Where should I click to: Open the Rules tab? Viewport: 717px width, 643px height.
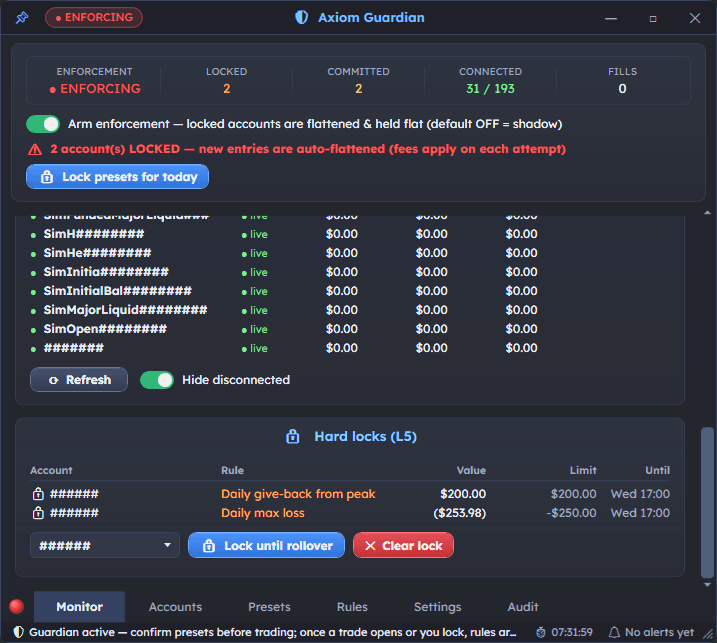coord(352,607)
